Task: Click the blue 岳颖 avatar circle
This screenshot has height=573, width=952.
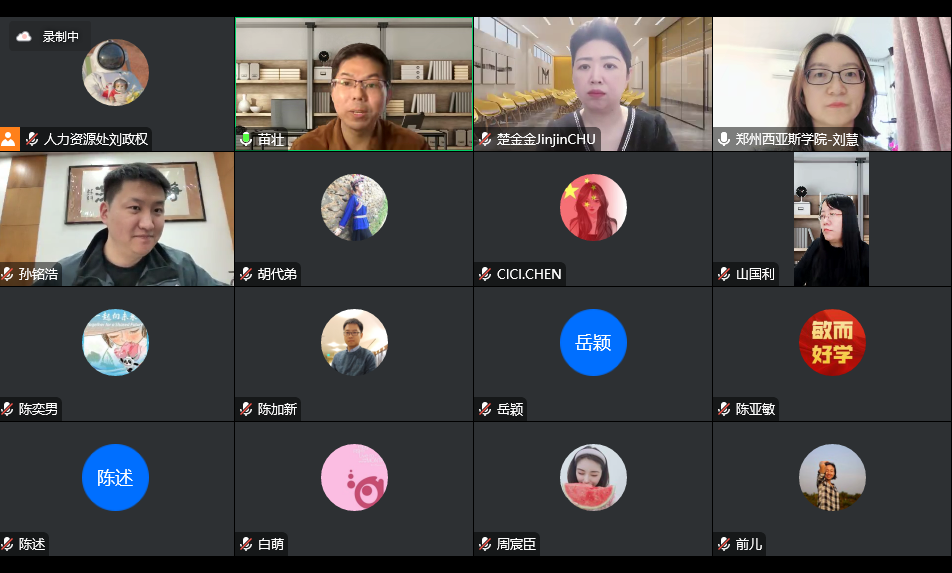Action: click(593, 342)
